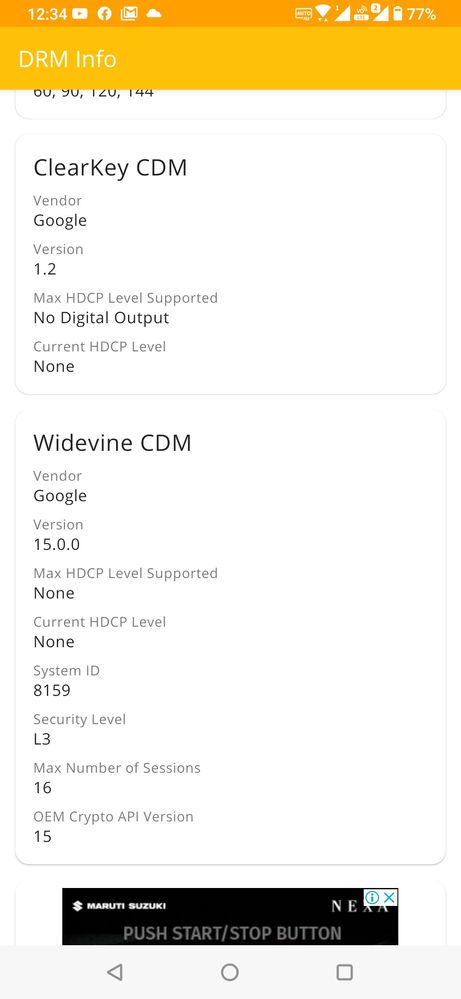Tap the Android back navigation triangle
The width and height of the screenshot is (461, 999).
click(x=115, y=972)
